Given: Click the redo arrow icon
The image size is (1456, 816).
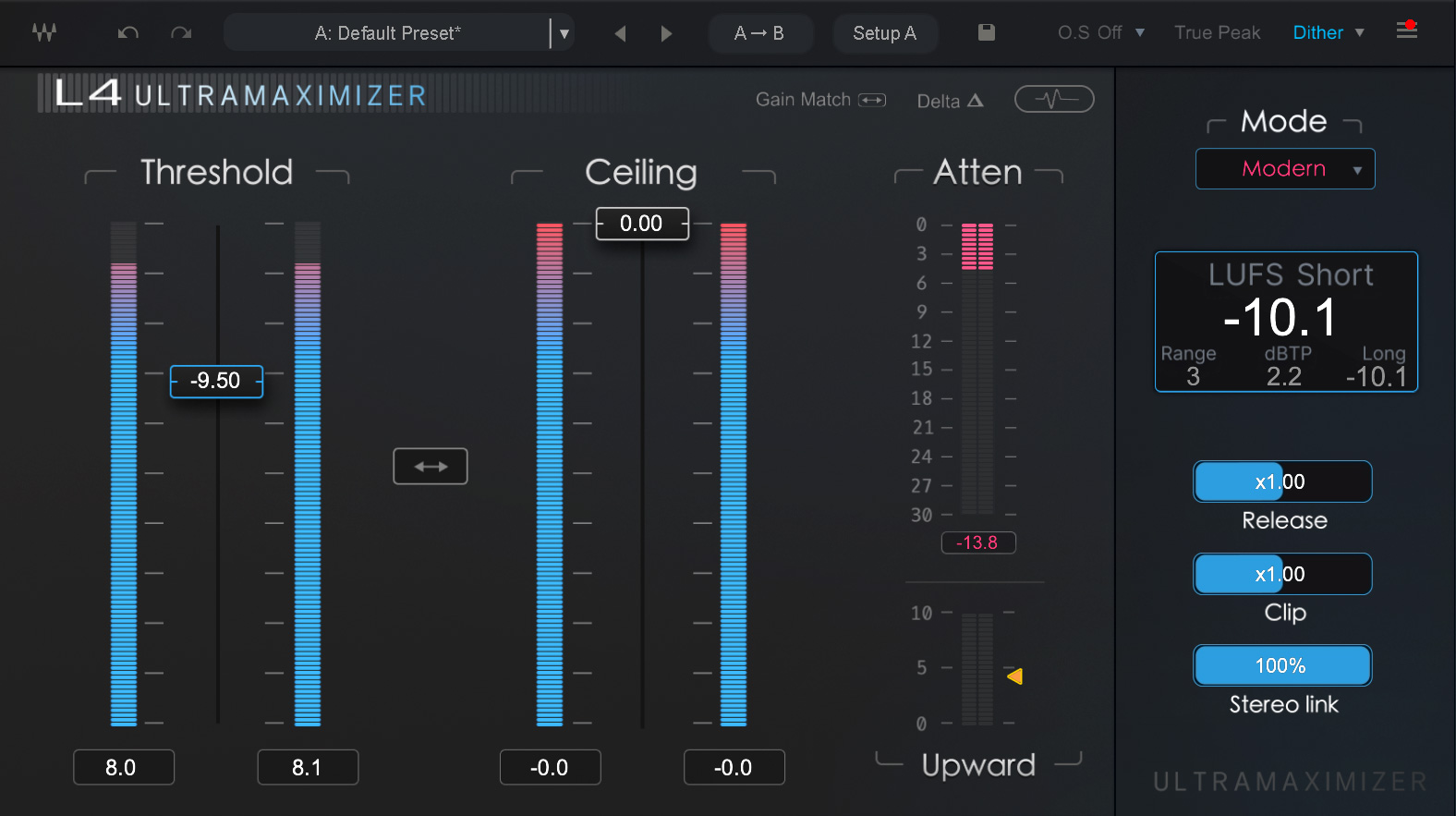Looking at the screenshot, I should pyautogui.click(x=181, y=33).
